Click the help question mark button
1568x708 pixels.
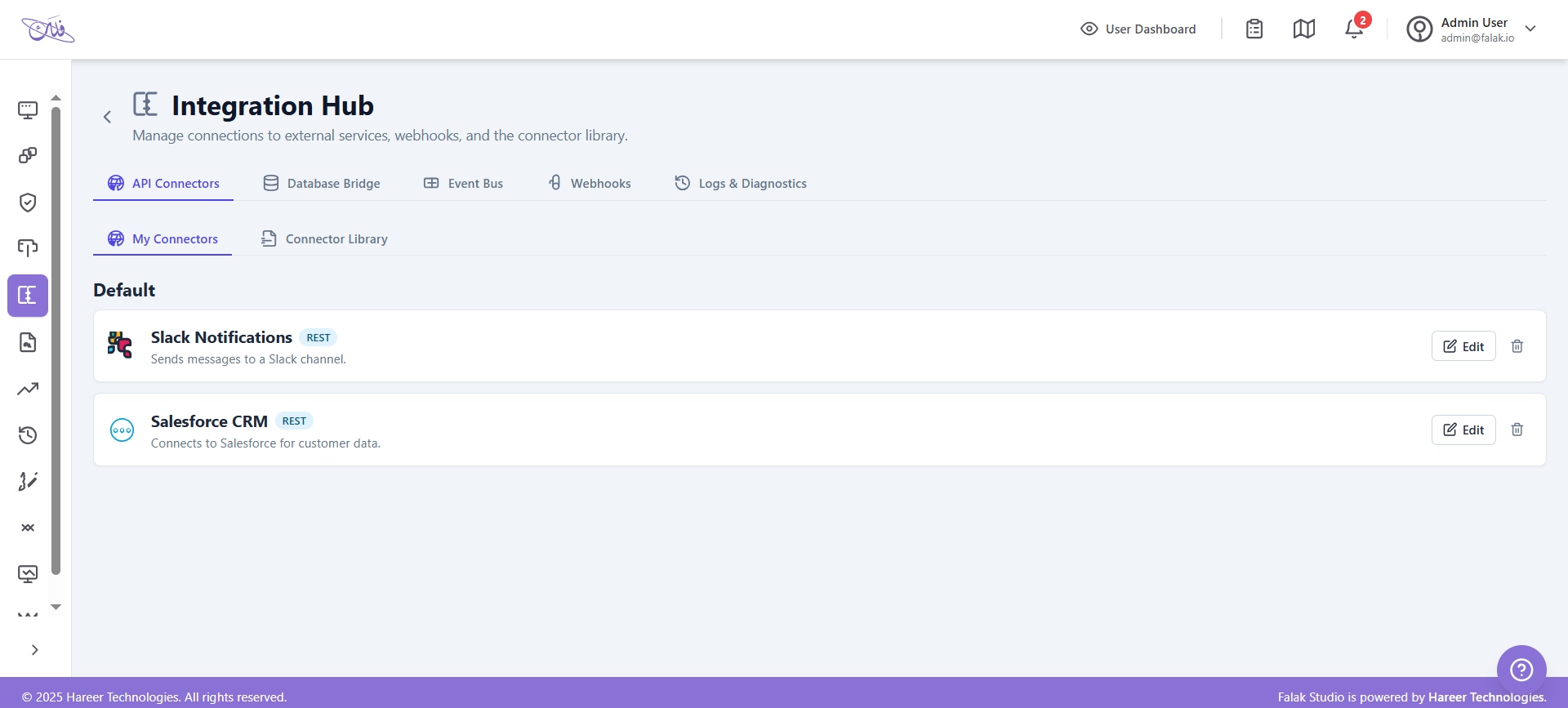click(x=1521, y=670)
